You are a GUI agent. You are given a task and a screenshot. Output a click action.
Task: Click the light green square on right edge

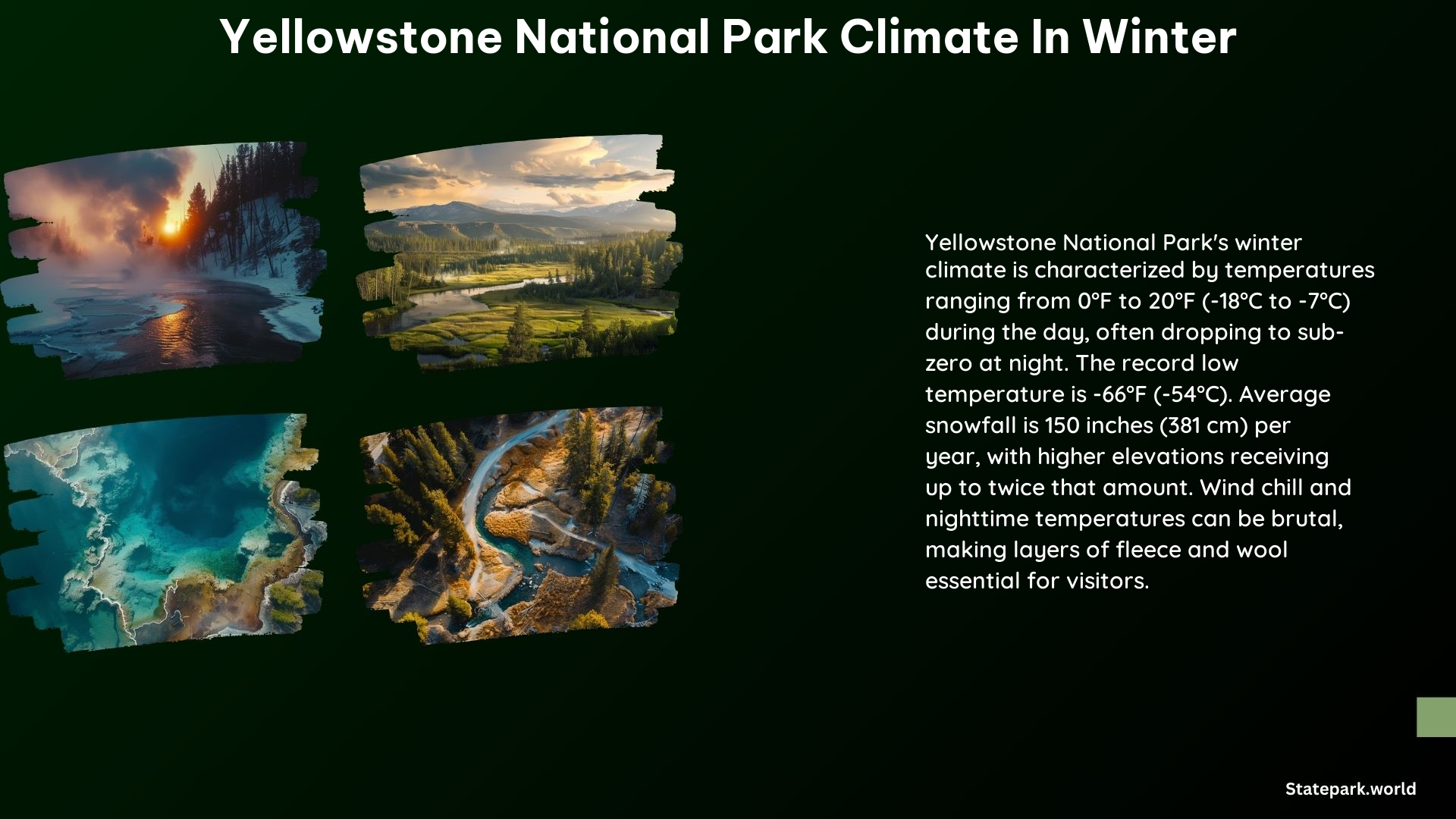point(1436,717)
